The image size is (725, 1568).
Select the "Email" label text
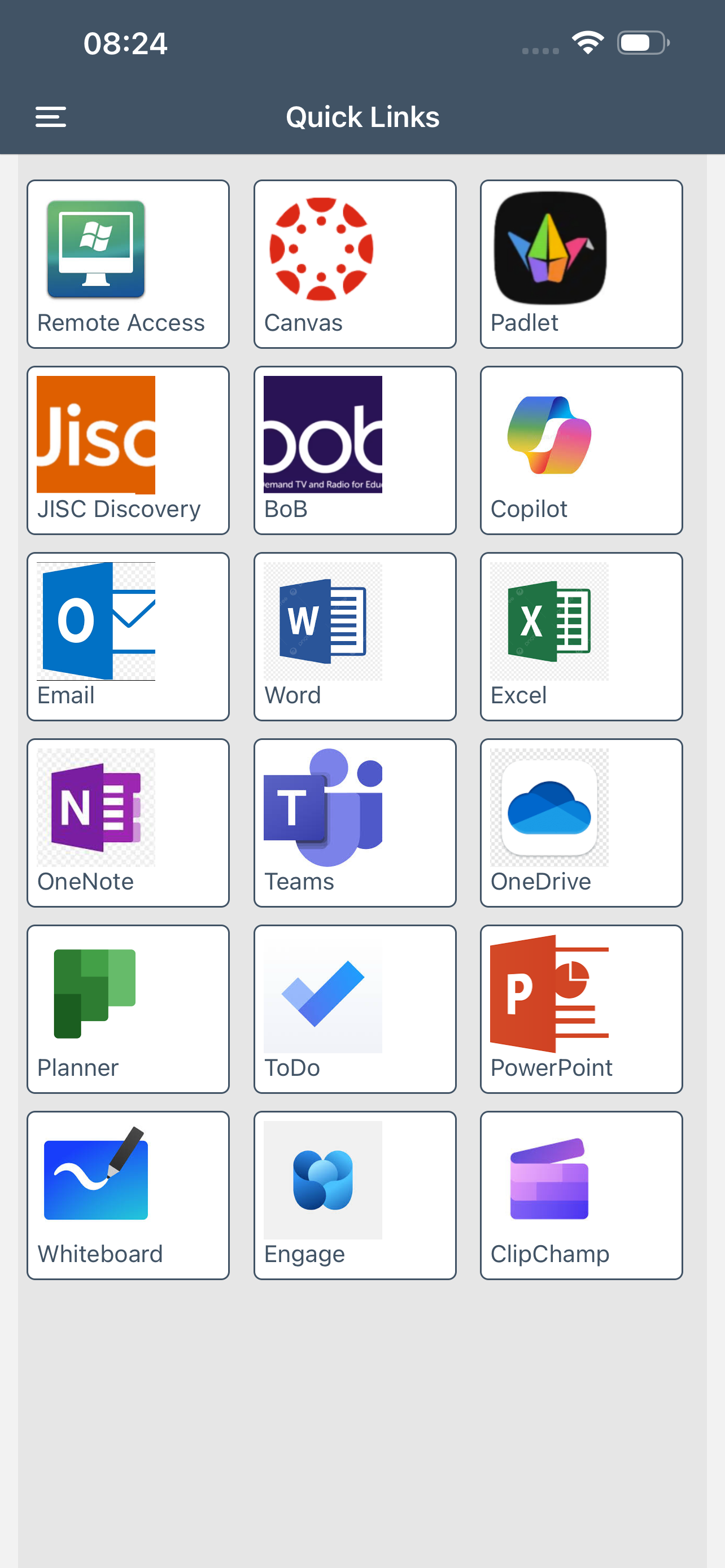(x=65, y=695)
